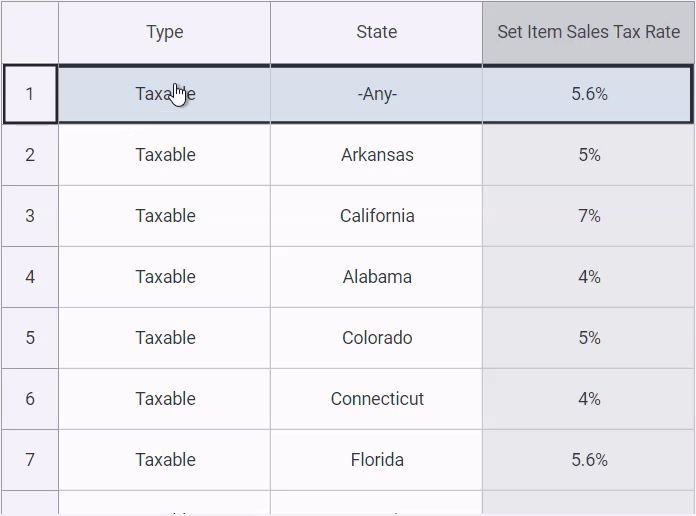The height and width of the screenshot is (516, 696).
Task: Click the Florida state cell
Action: point(377,460)
